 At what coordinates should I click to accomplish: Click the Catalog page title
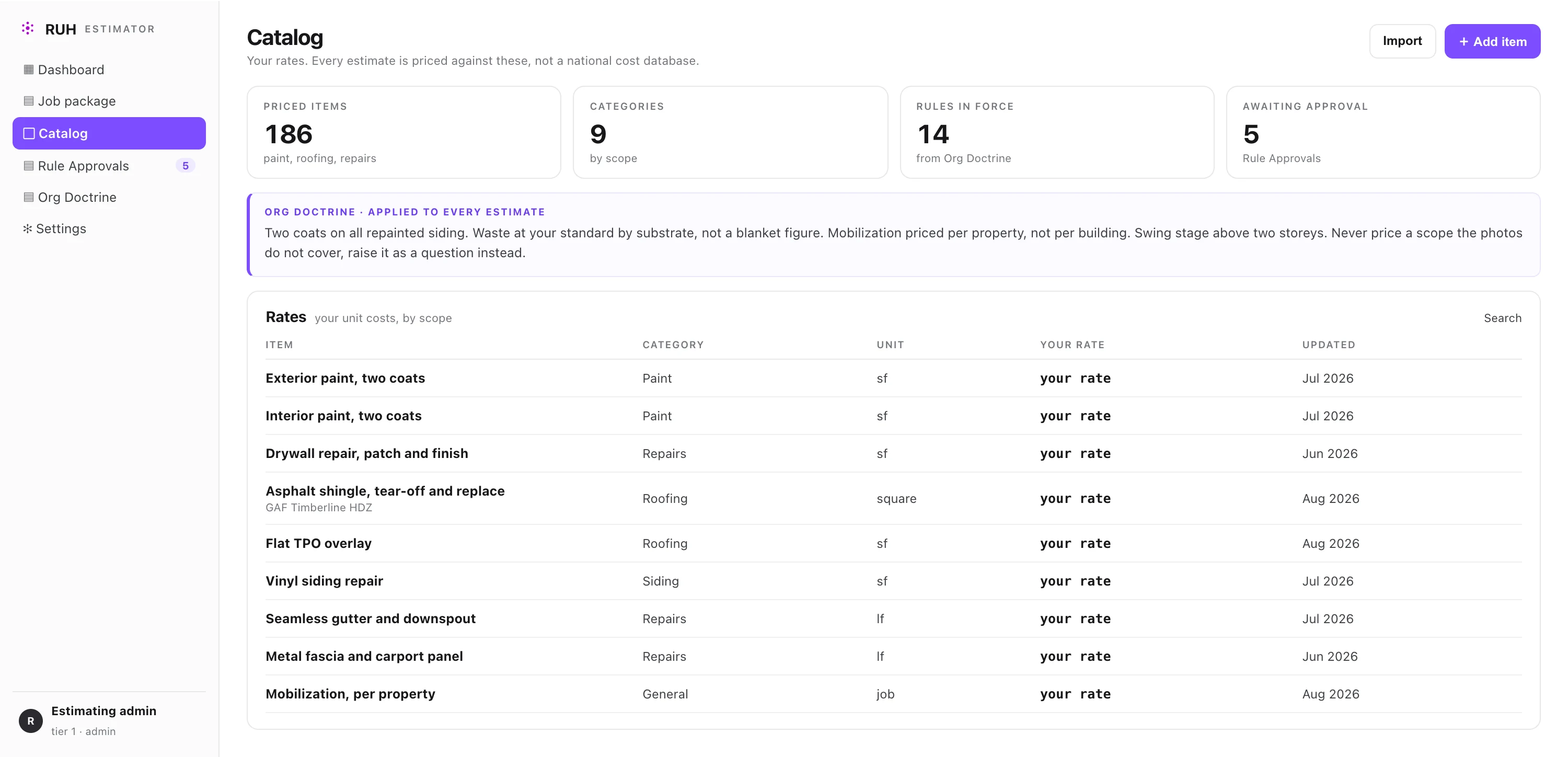pyautogui.click(x=285, y=37)
